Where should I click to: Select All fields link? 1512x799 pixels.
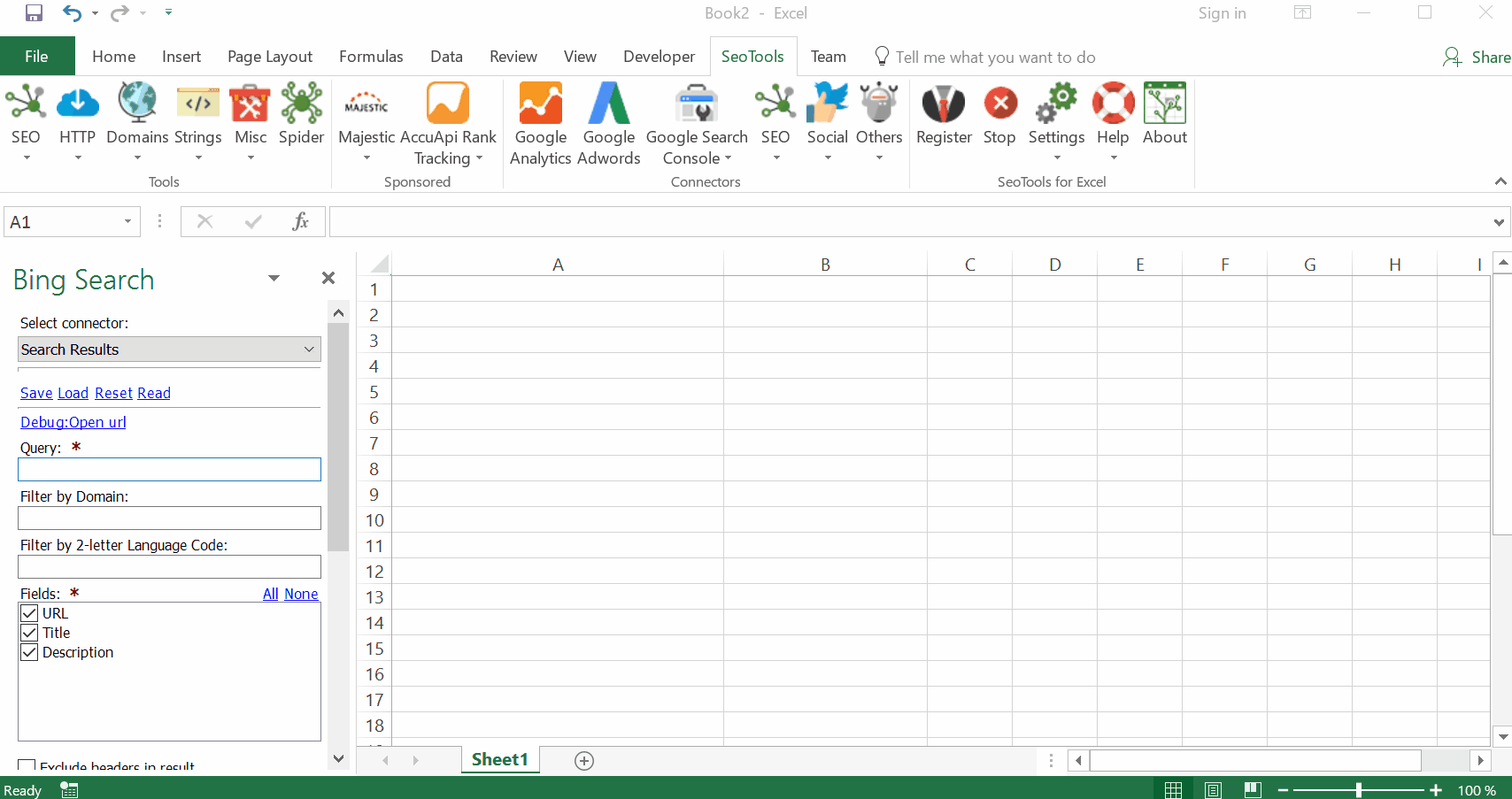[x=271, y=594]
